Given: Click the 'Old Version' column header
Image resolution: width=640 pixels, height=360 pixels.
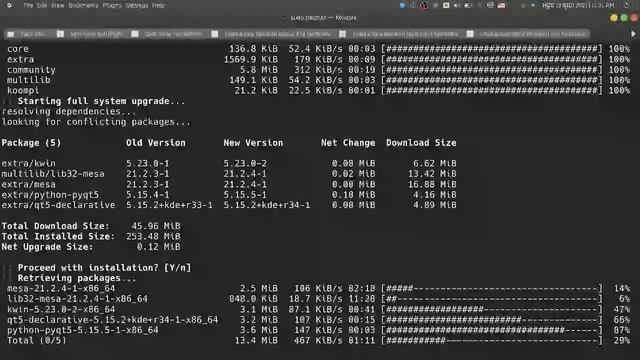Looking at the screenshot, I should pyautogui.click(x=156, y=143).
